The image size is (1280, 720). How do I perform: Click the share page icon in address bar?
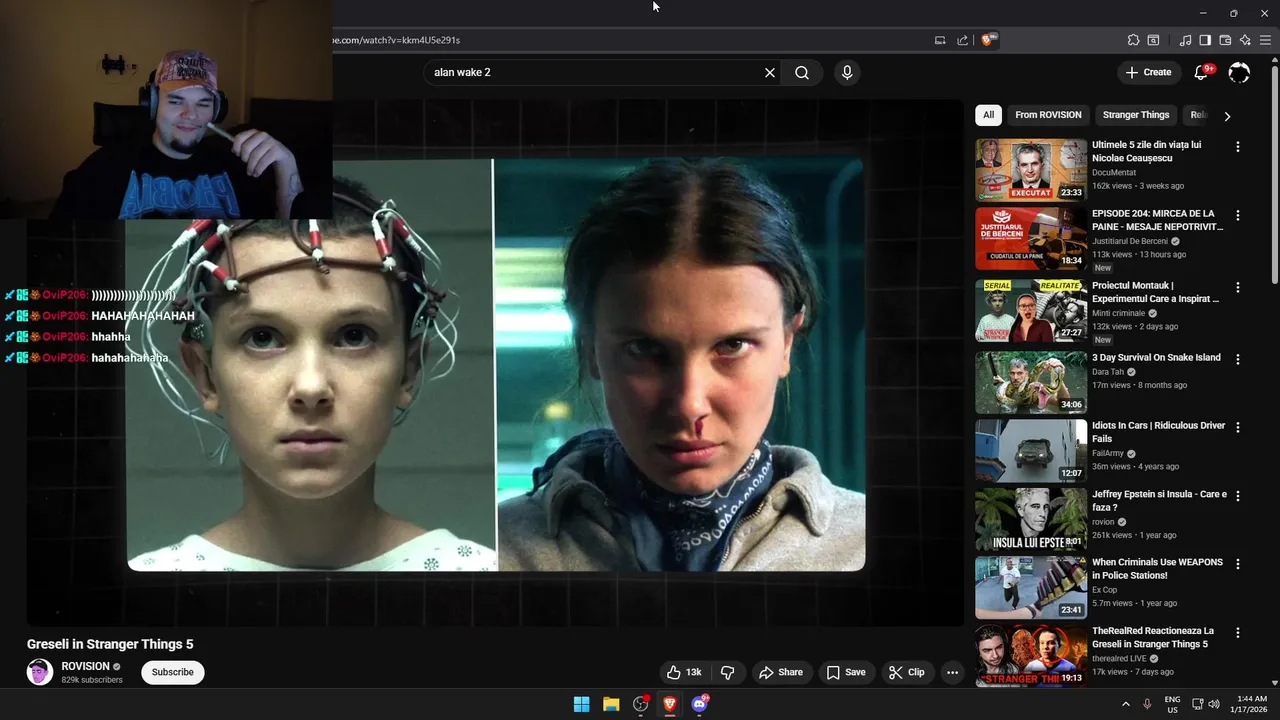tap(962, 40)
